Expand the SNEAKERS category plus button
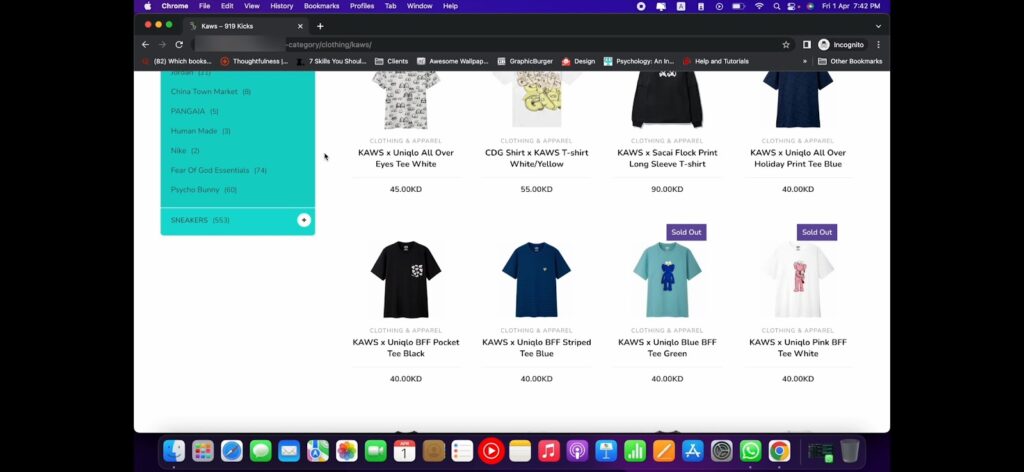Viewport: 1024px width, 472px height. pos(304,220)
